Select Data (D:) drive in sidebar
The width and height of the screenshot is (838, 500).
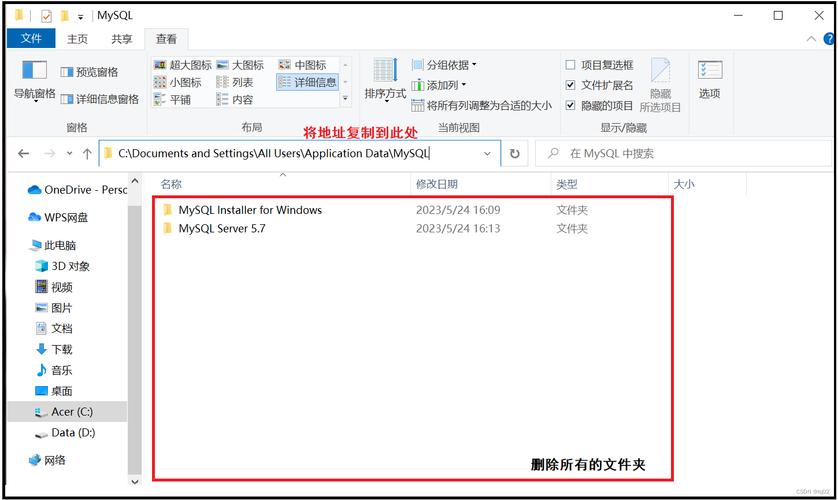tap(65, 433)
